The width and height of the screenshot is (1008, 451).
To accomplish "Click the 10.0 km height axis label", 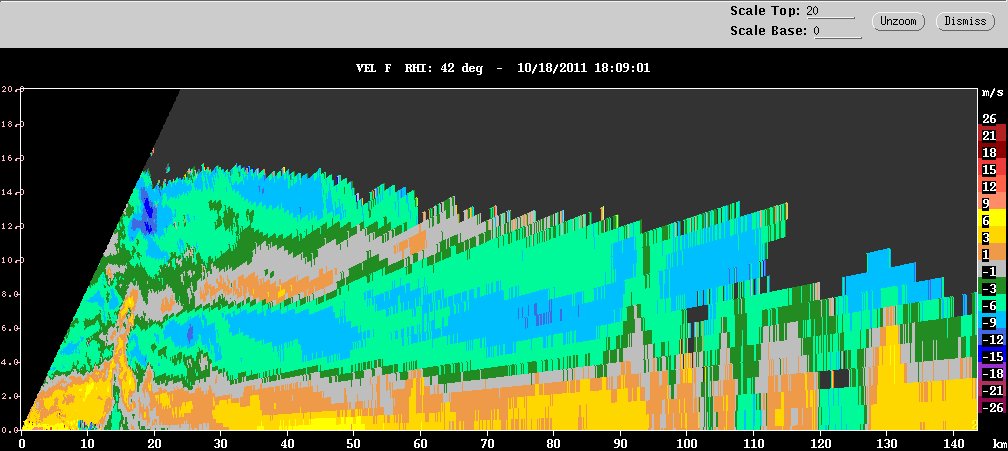I will point(12,260).
